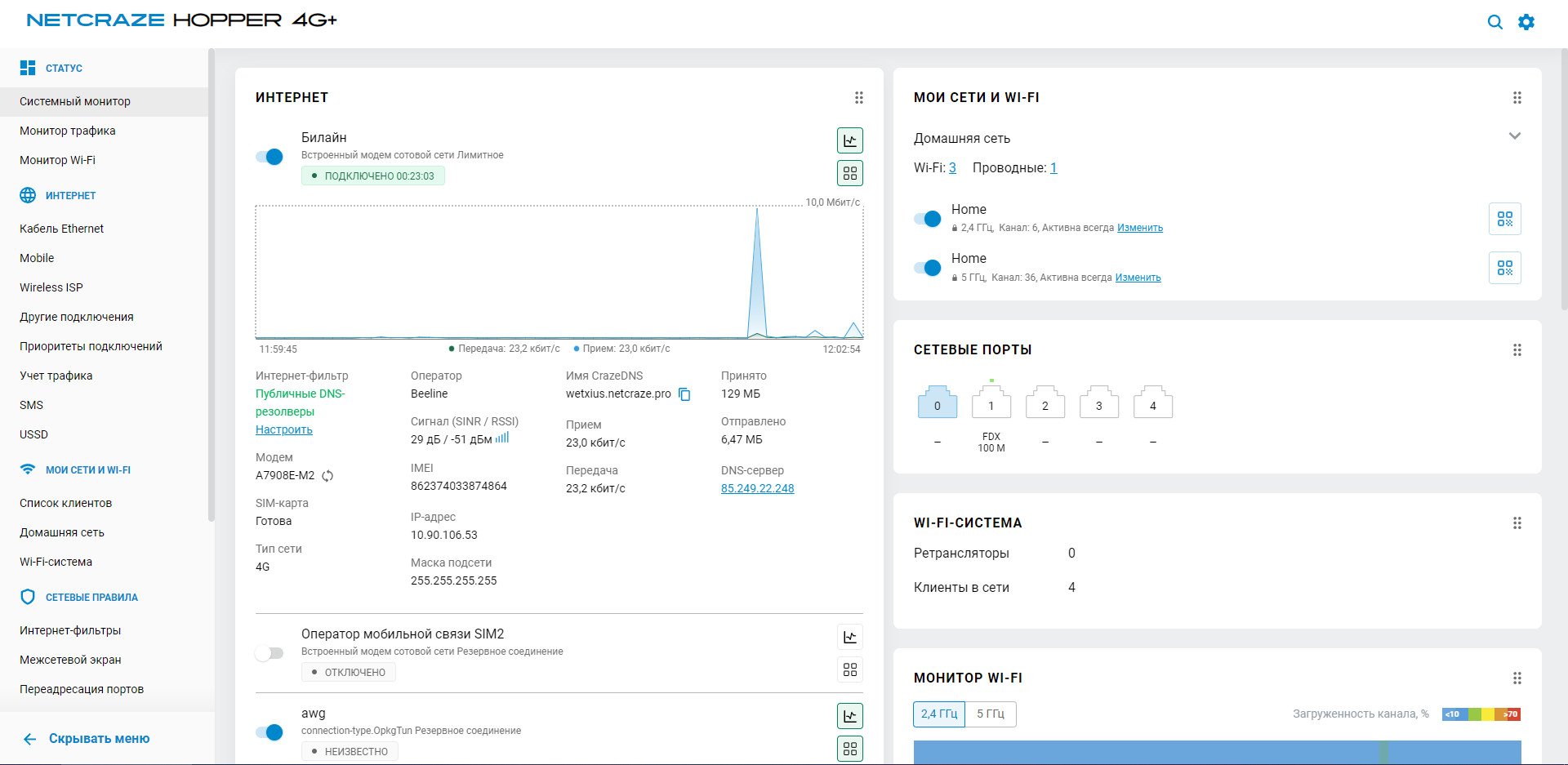The width and height of the screenshot is (1568, 765).
Task: Switch Wi-Fi monitor to 5 ГГц tab
Action: pos(990,714)
